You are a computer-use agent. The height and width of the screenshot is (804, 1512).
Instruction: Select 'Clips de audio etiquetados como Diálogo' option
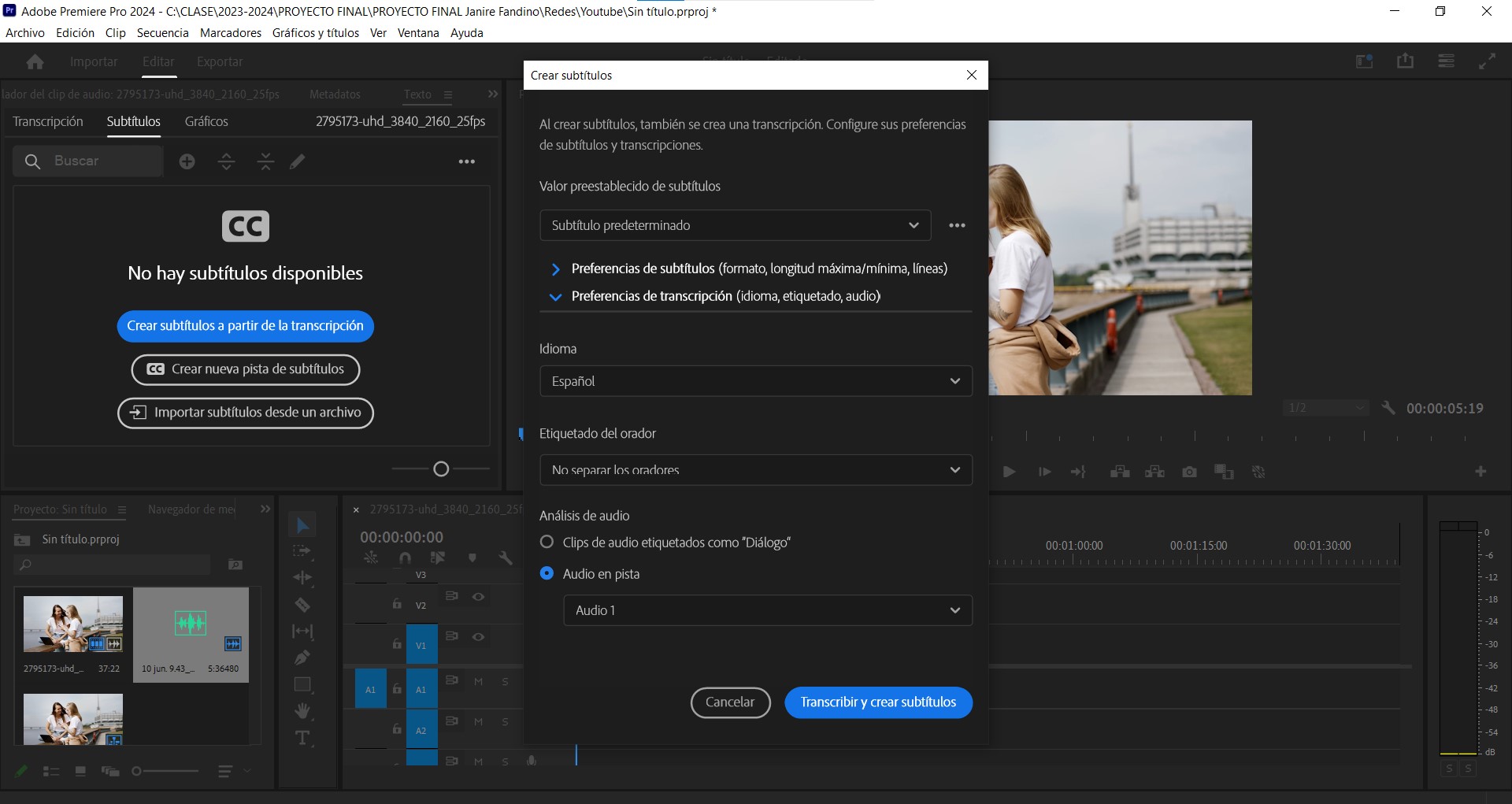coord(547,543)
